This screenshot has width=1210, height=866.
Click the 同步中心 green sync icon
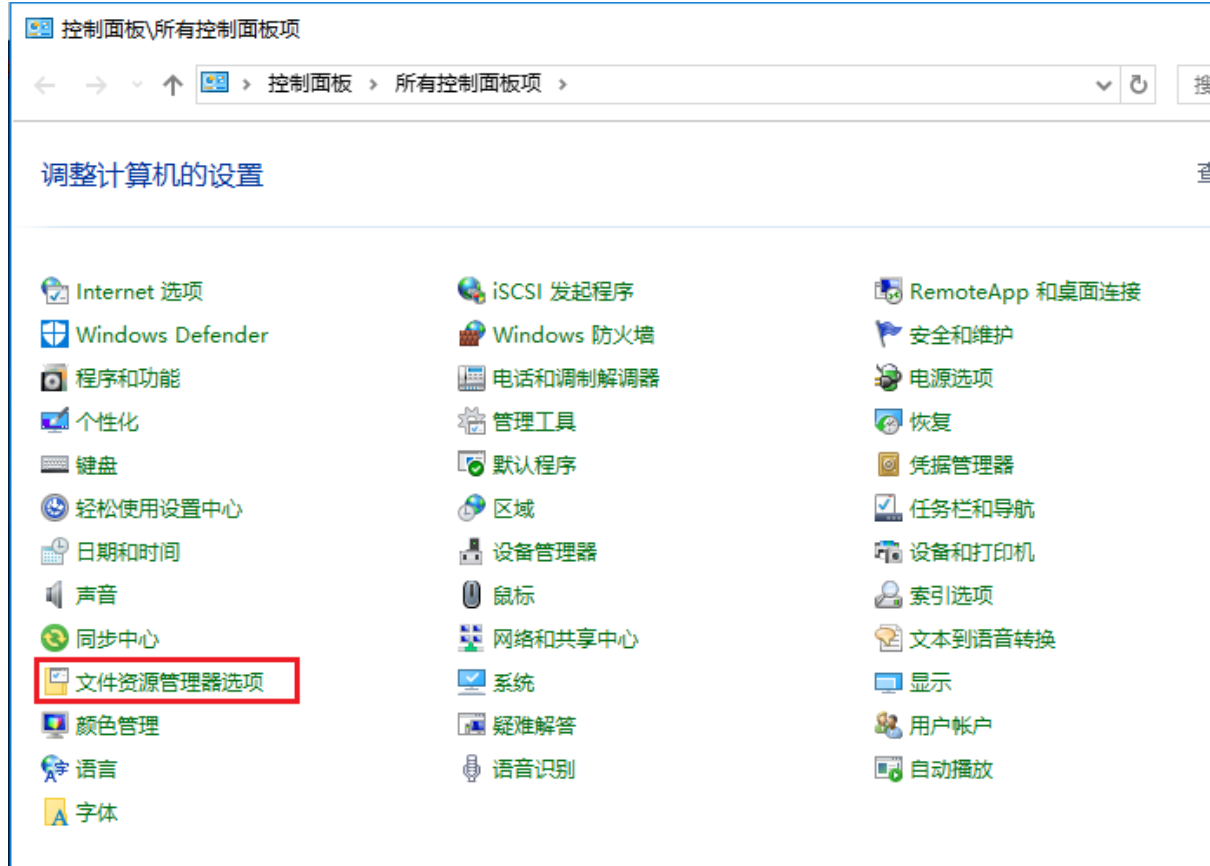54,639
